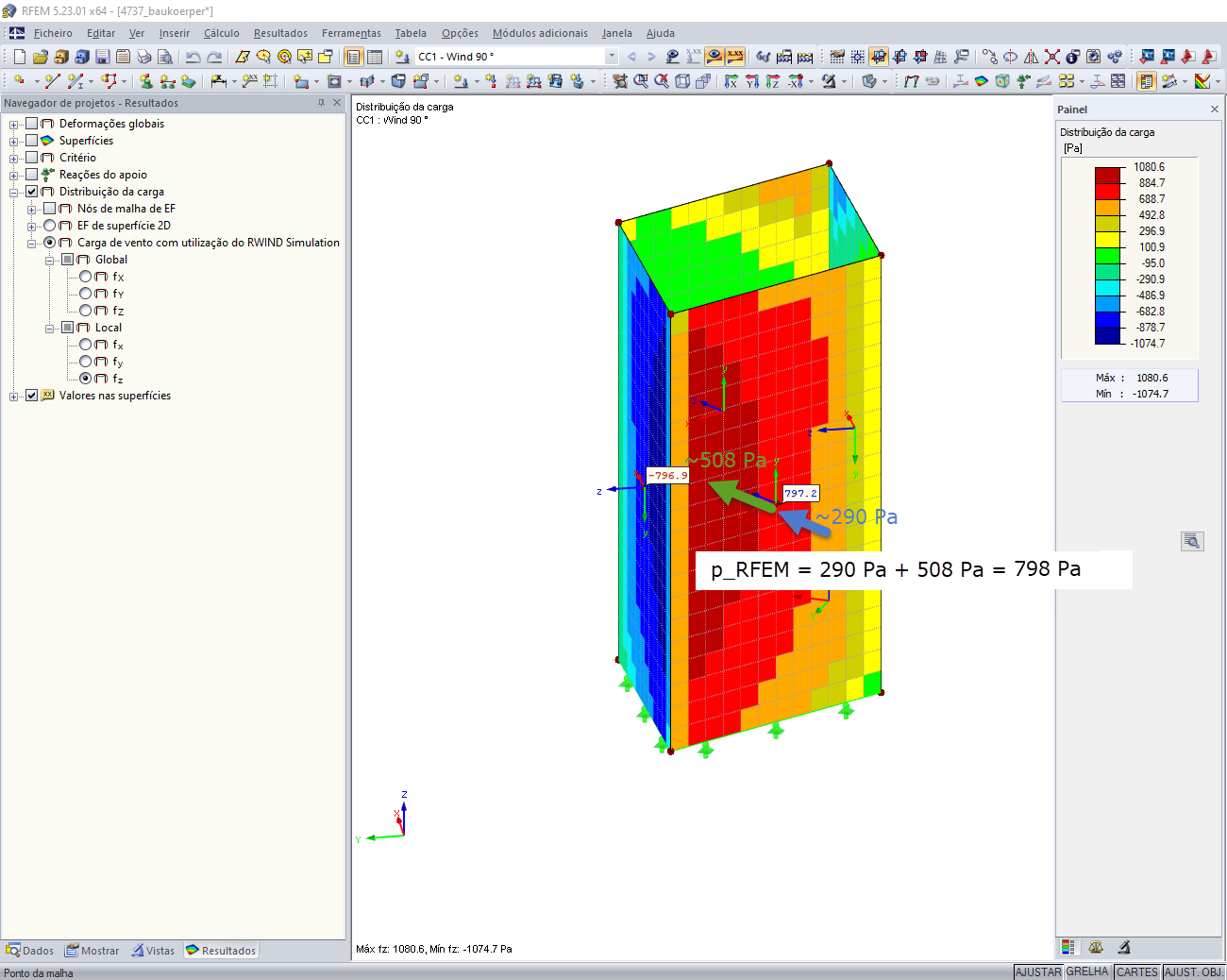Toggle the GRELHA status bar button
Screen dimensions: 1227x980
click(x=1087, y=972)
